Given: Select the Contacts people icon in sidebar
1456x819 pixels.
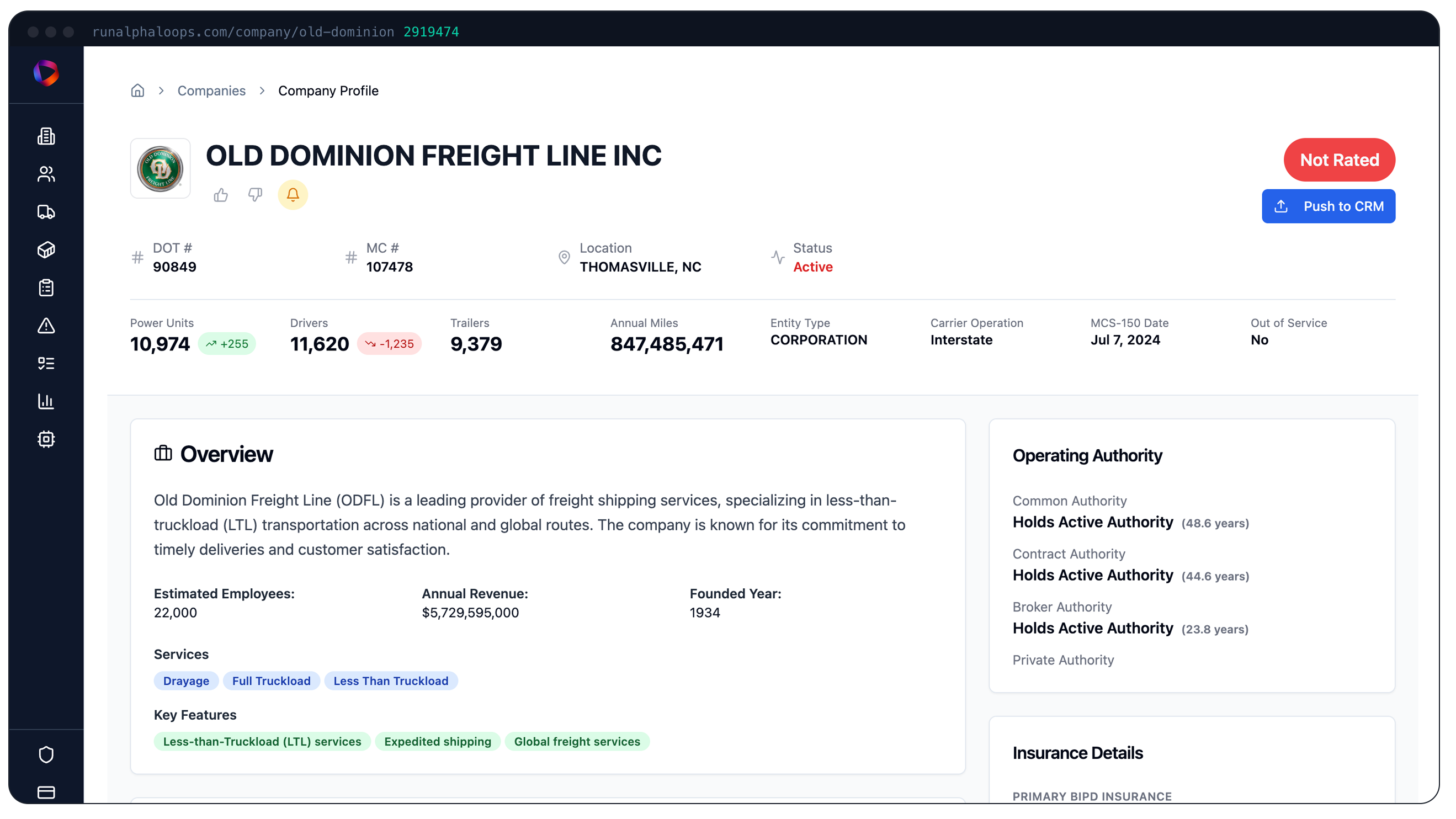Looking at the screenshot, I should pyautogui.click(x=45, y=173).
